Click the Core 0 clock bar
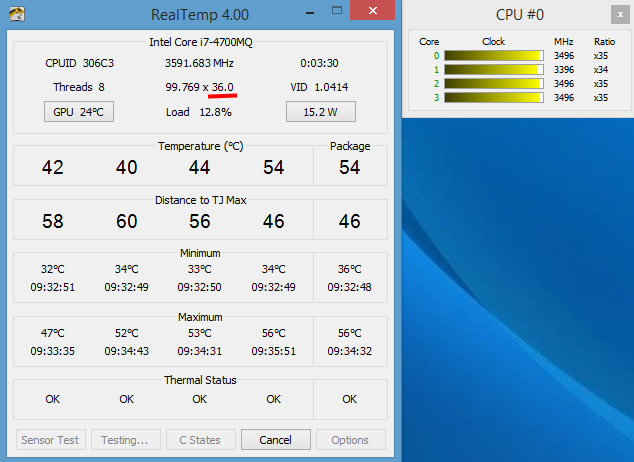 pyautogui.click(x=494, y=55)
